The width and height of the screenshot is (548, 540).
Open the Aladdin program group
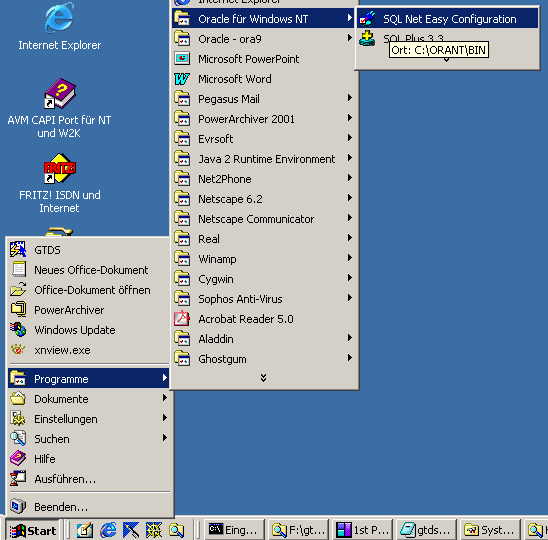264,339
